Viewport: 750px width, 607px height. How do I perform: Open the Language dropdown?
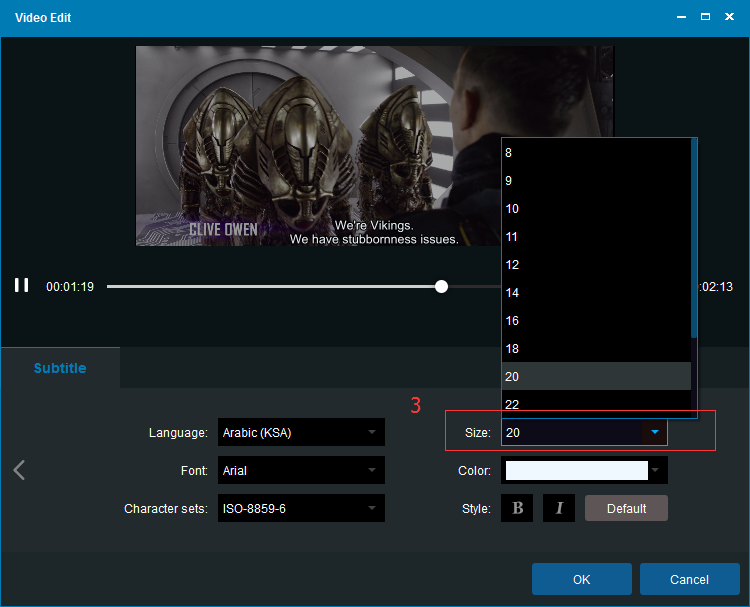(300, 433)
